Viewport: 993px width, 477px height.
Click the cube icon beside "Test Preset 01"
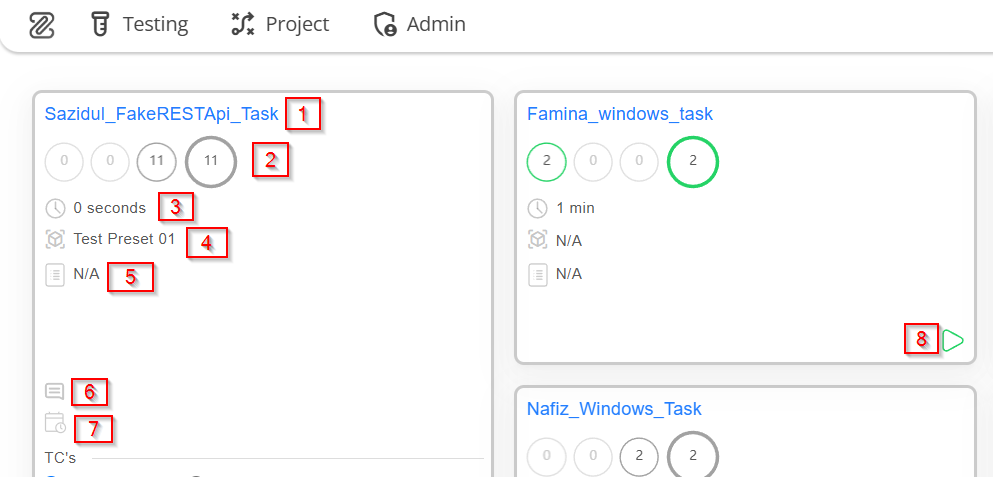coord(56,239)
